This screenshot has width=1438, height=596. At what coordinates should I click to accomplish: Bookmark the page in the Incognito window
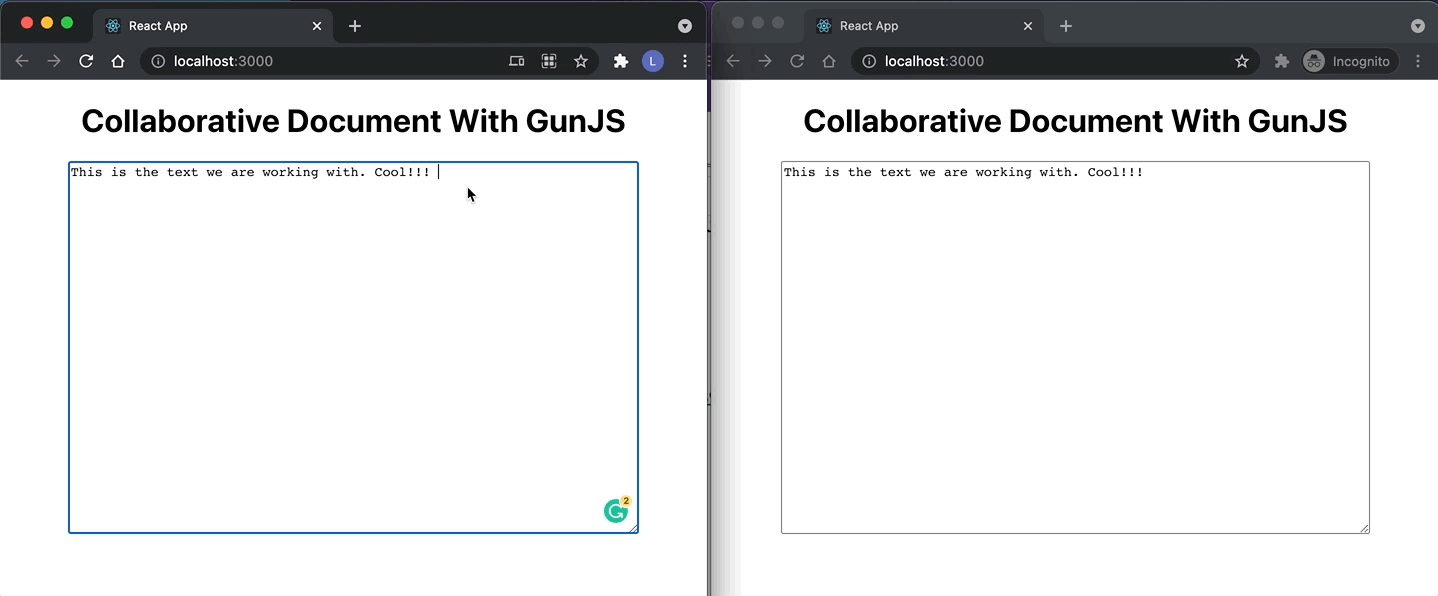(x=1242, y=61)
